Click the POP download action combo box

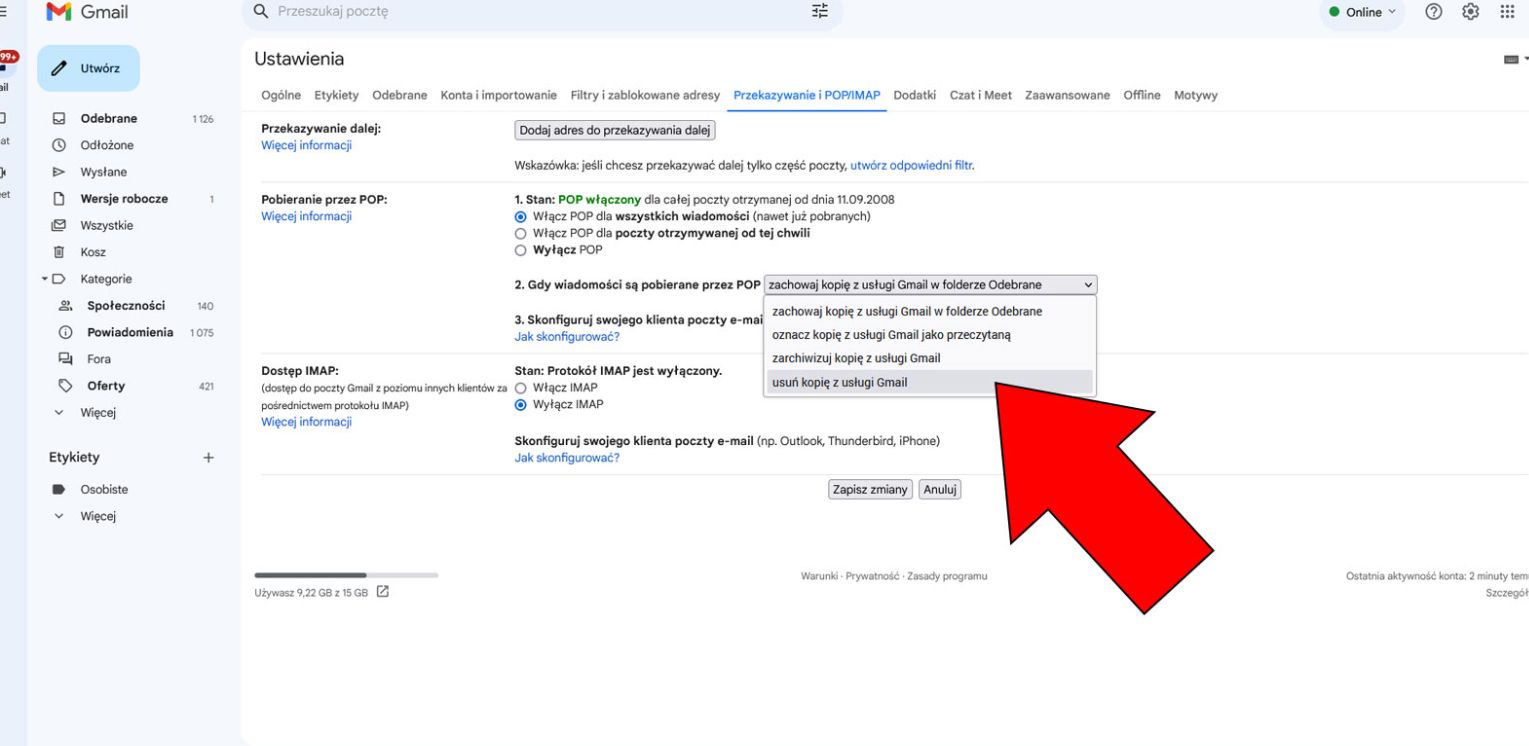(x=930, y=284)
